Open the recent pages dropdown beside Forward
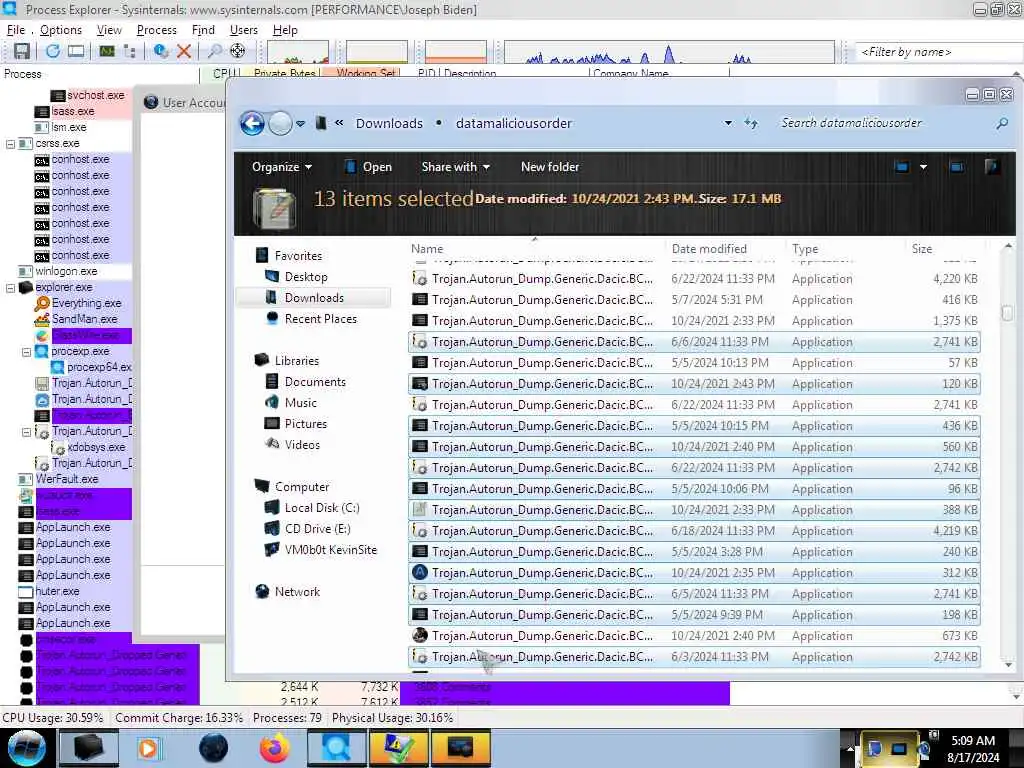Viewport: 1024px width, 768px height. point(300,123)
